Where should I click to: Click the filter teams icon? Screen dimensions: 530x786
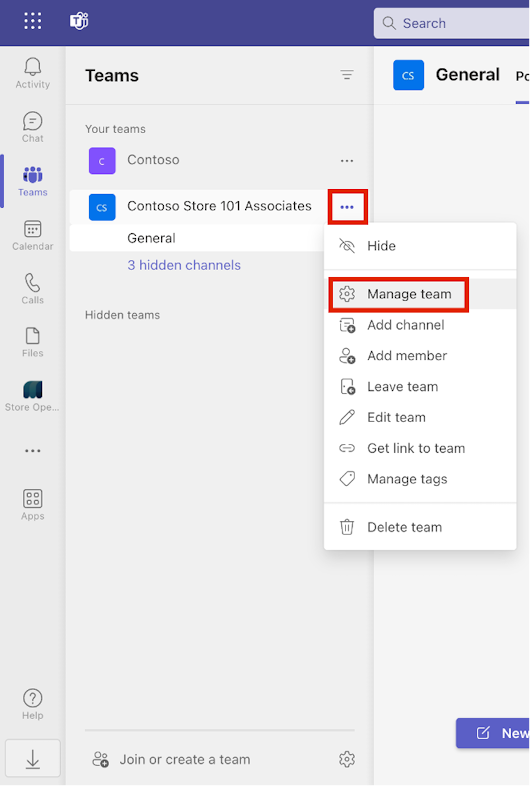[x=347, y=75]
